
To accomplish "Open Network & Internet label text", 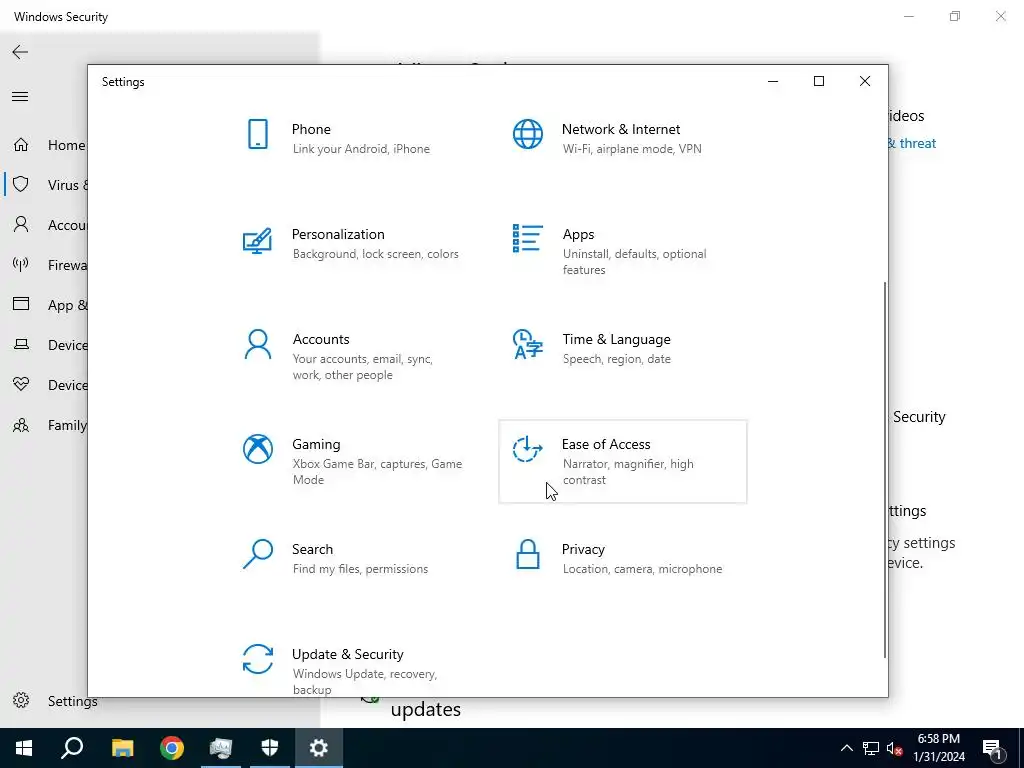I will click(620, 129).
